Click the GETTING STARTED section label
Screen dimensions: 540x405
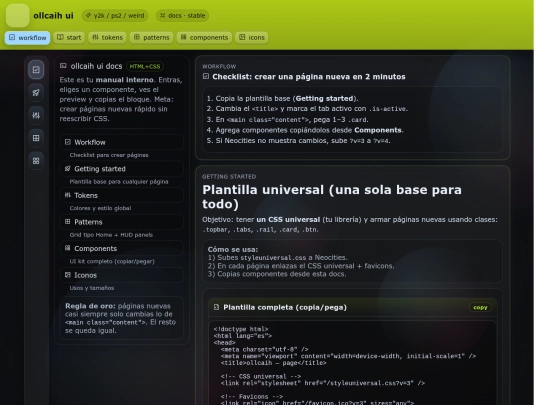[x=229, y=176]
